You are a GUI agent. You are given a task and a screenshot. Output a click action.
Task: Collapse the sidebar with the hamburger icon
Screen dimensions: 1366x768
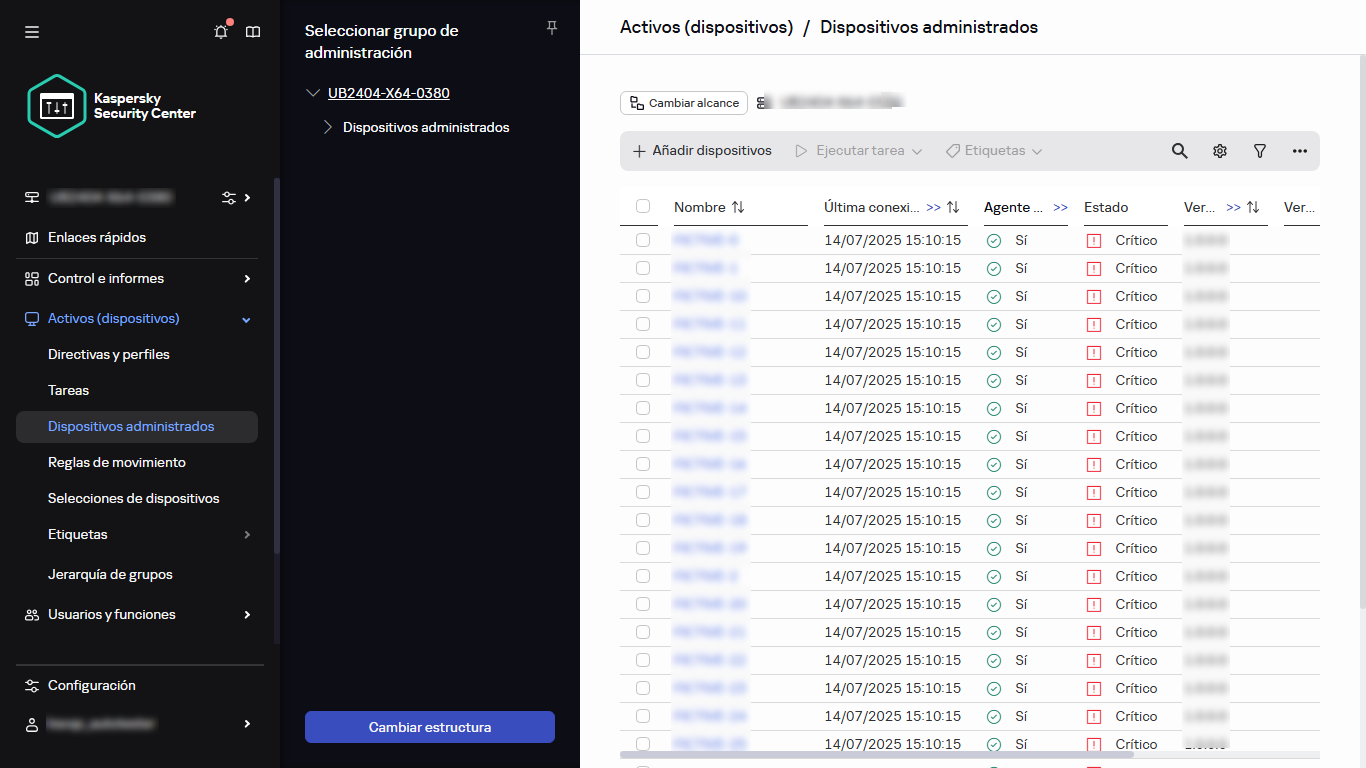tap(32, 32)
